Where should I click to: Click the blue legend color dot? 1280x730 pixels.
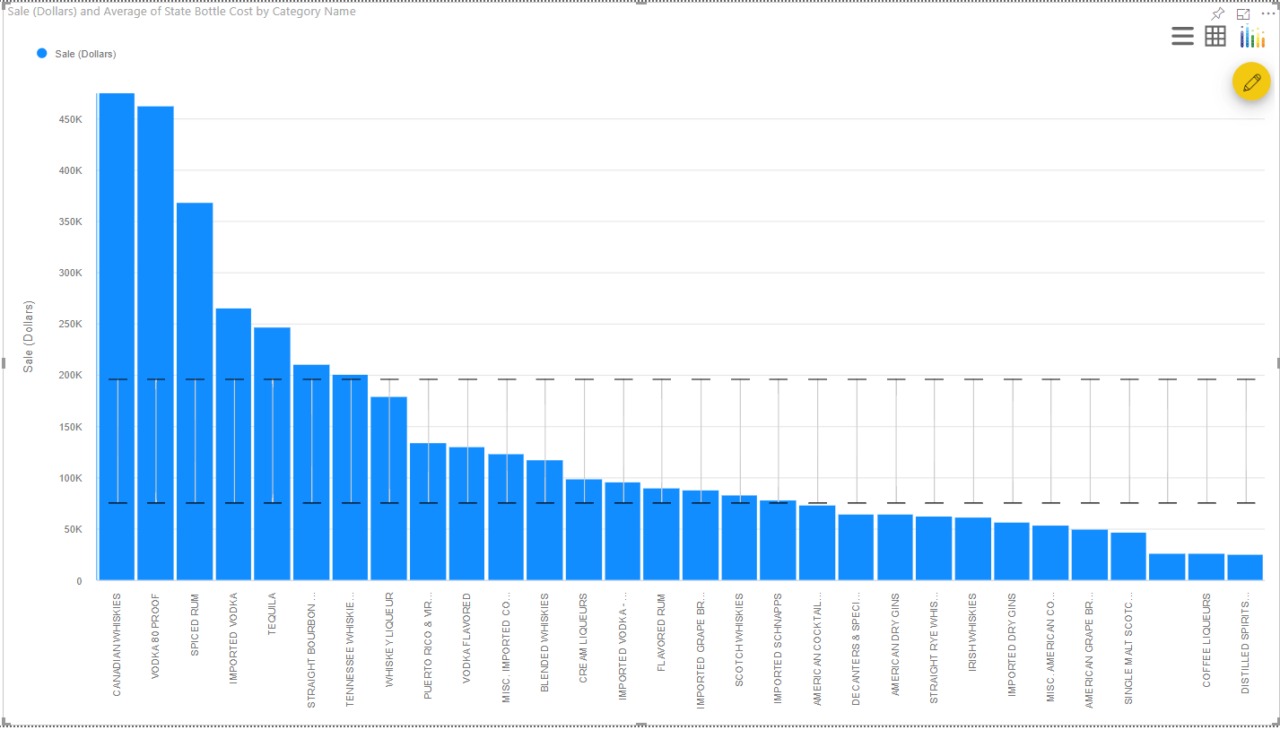point(40,54)
